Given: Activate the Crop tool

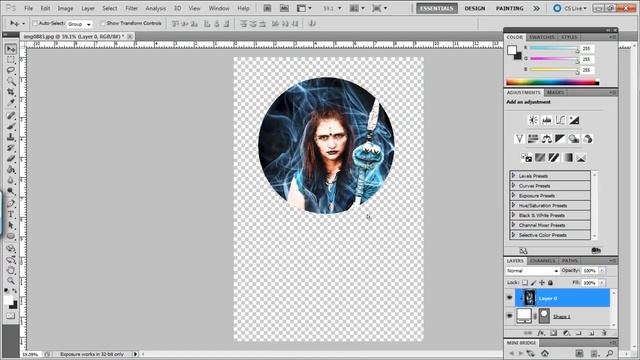Looking at the screenshot, I should tap(11, 92).
